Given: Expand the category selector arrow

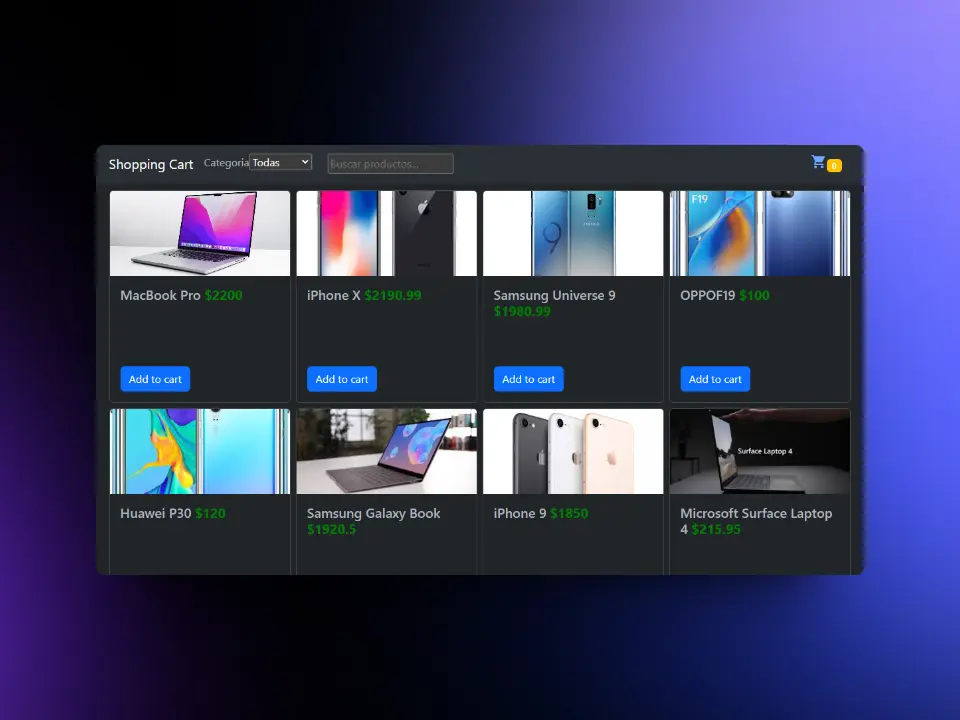Looking at the screenshot, I should point(306,161).
